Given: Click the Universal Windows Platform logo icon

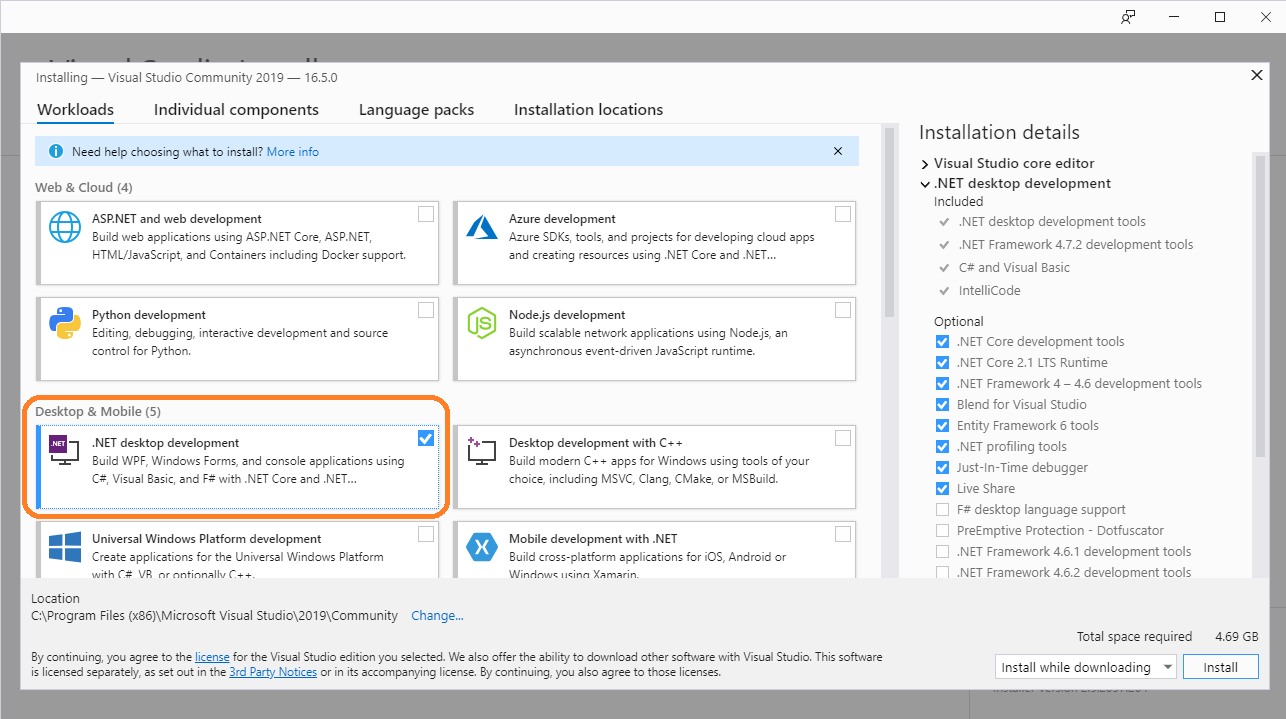Looking at the screenshot, I should pyautogui.click(x=65, y=548).
